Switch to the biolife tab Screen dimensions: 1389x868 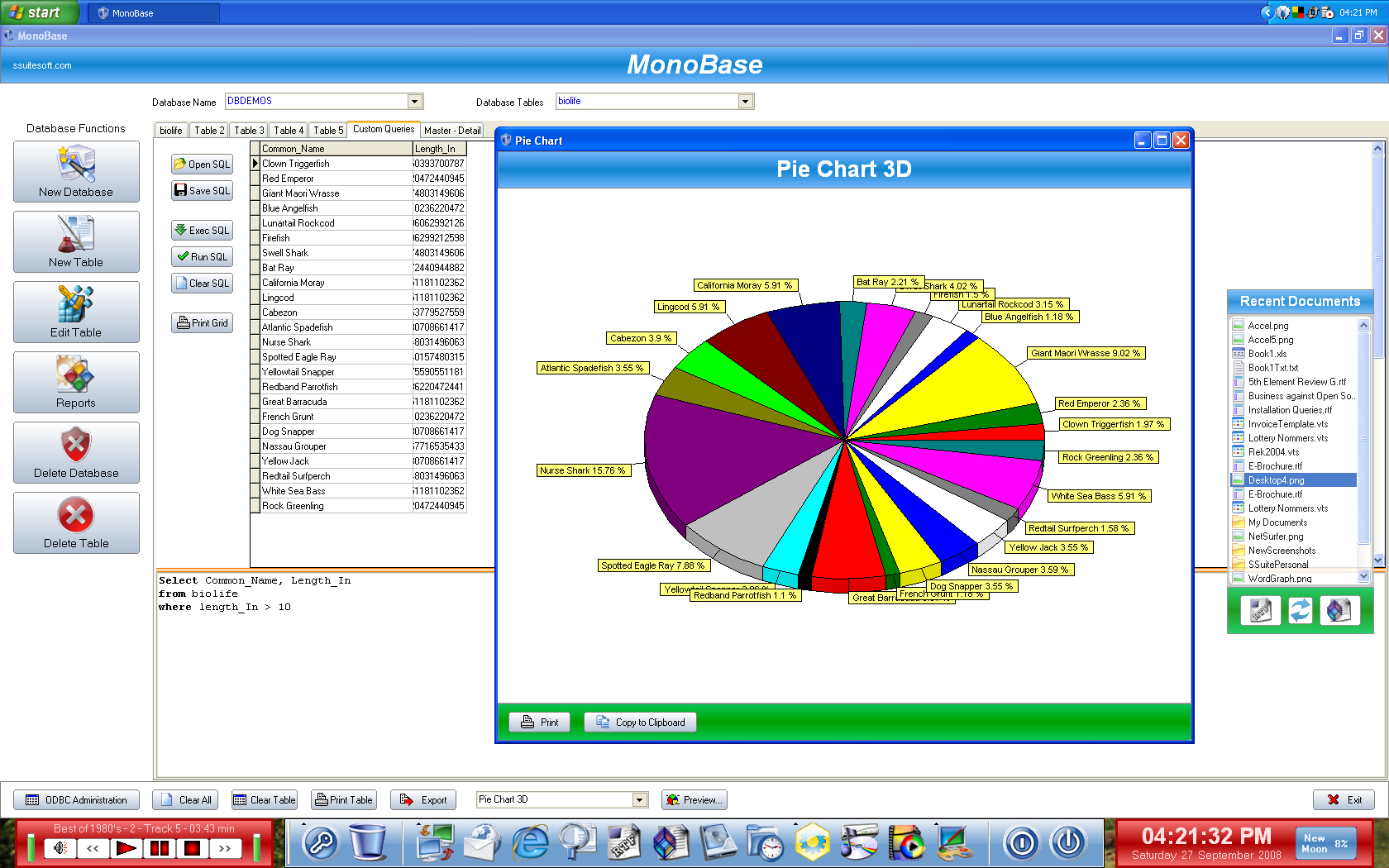pyautogui.click(x=171, y=131)
